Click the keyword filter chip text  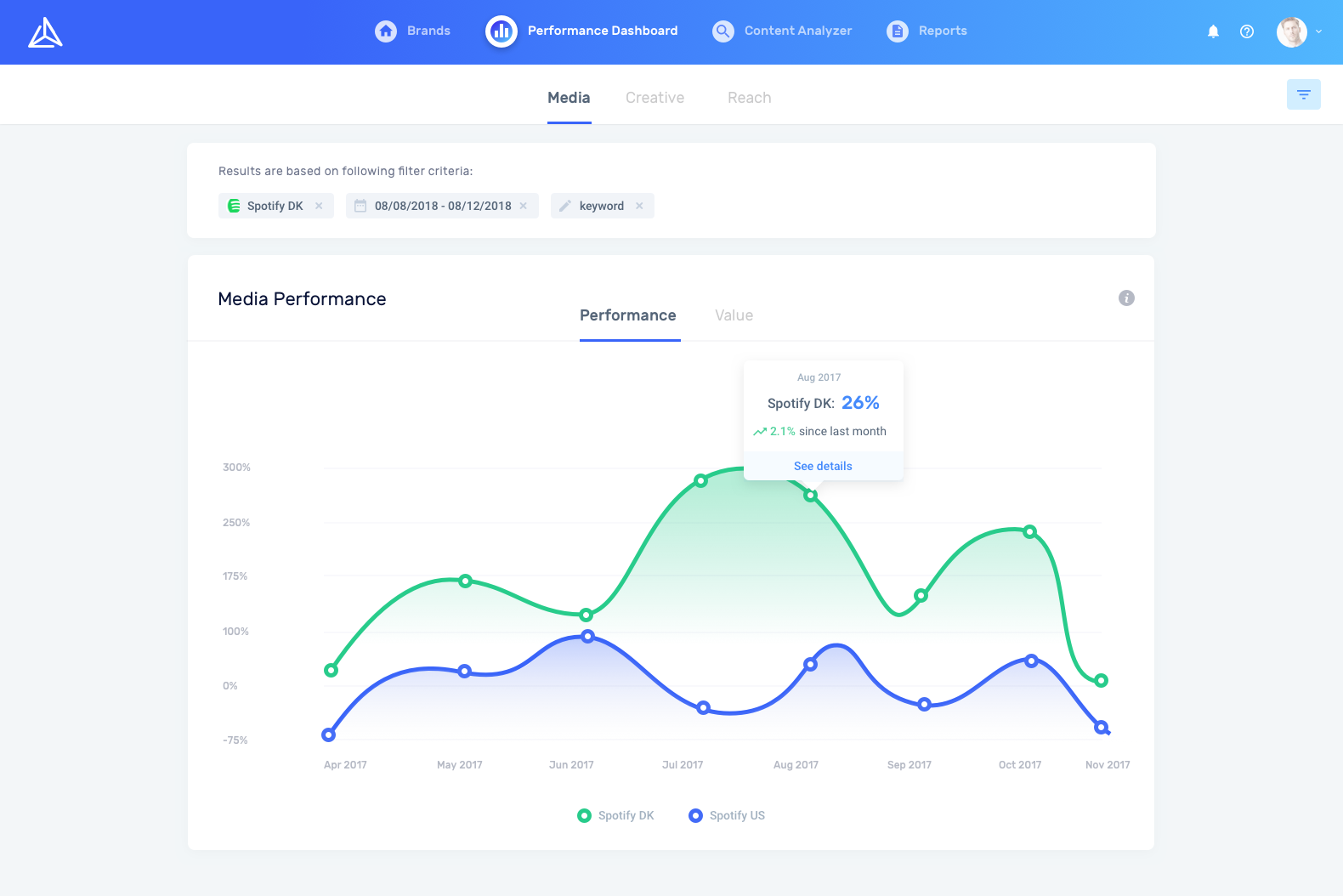click(x=602, y=206)
